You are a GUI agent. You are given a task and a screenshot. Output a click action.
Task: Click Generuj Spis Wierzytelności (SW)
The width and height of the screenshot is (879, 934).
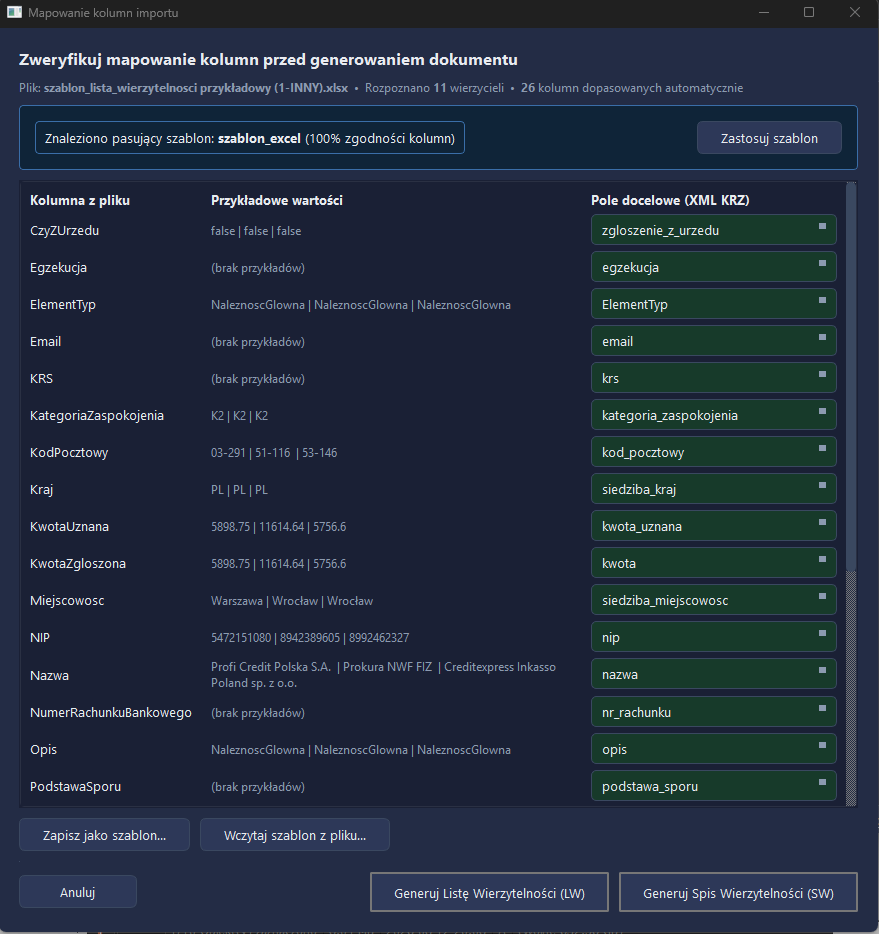click(738, 892)
